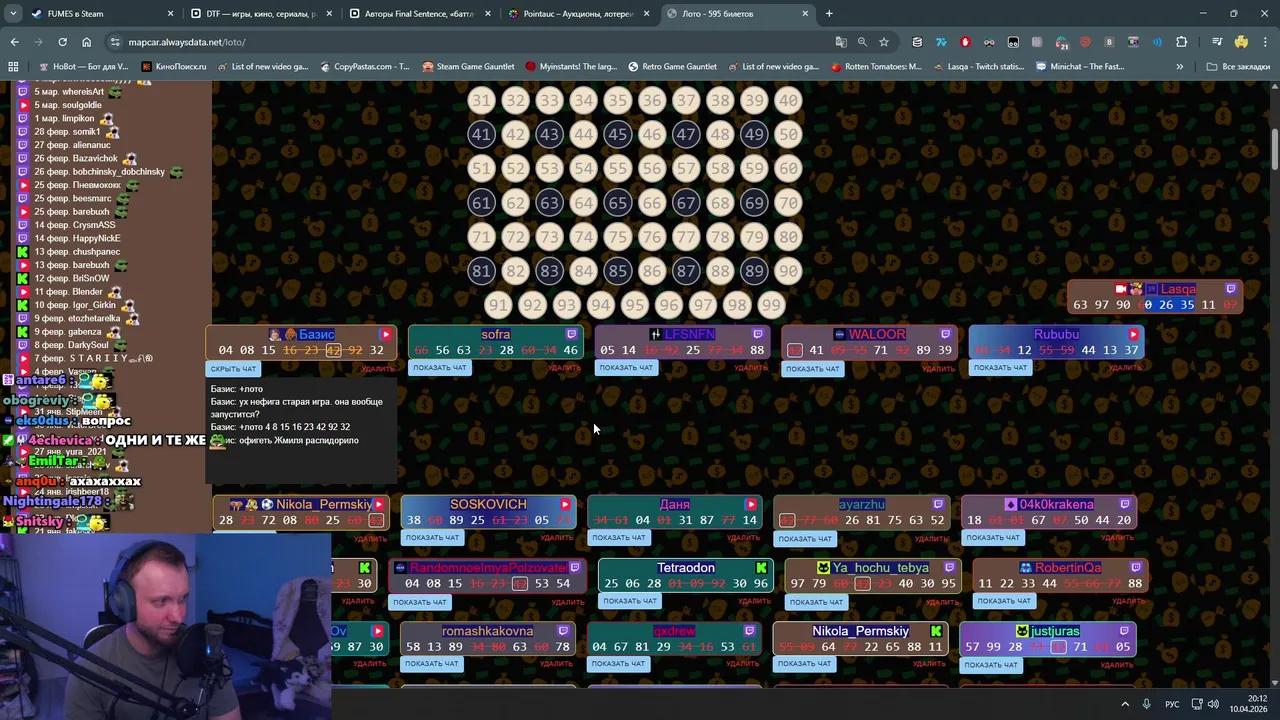
Task: Open the КиноПоиск.ru bookmark
Action: pos(173,67)
